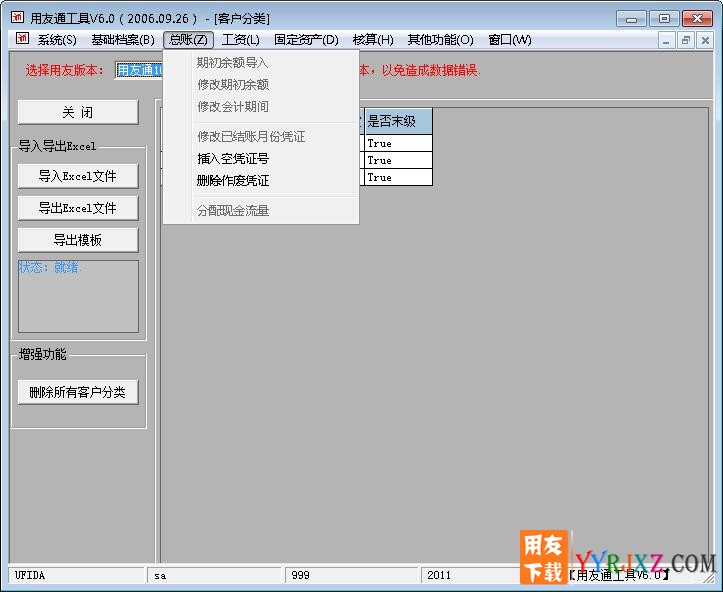Open the 固定资产(D) menu
Screen dimensions: 723x592
click(x=306, y=40)
